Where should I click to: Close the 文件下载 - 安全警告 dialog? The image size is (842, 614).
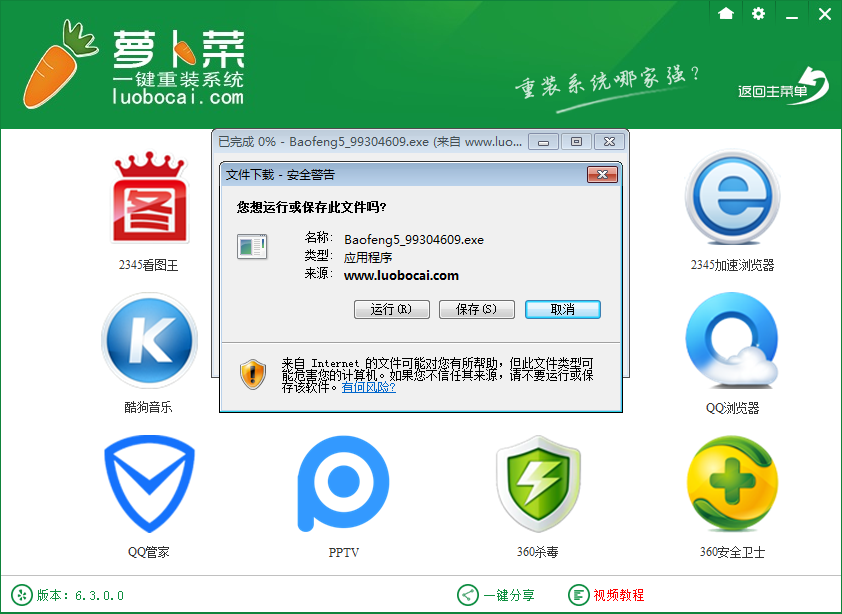[603, 175]
